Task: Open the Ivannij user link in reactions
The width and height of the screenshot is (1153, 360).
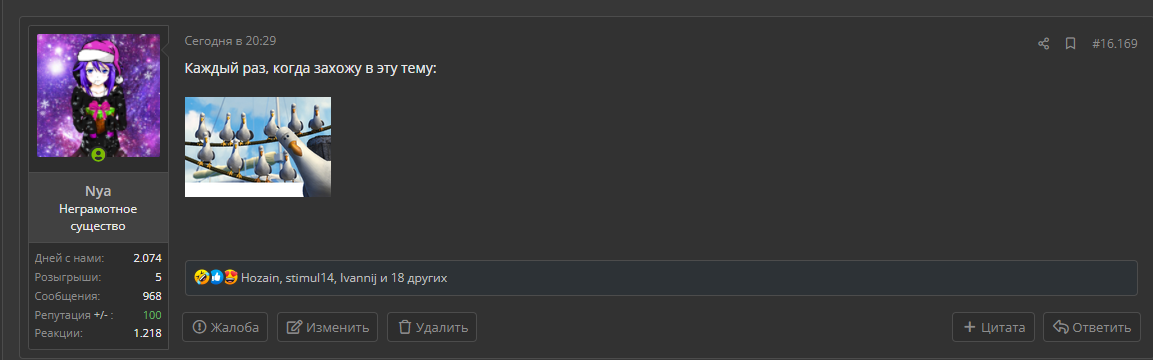Action: 358,278
